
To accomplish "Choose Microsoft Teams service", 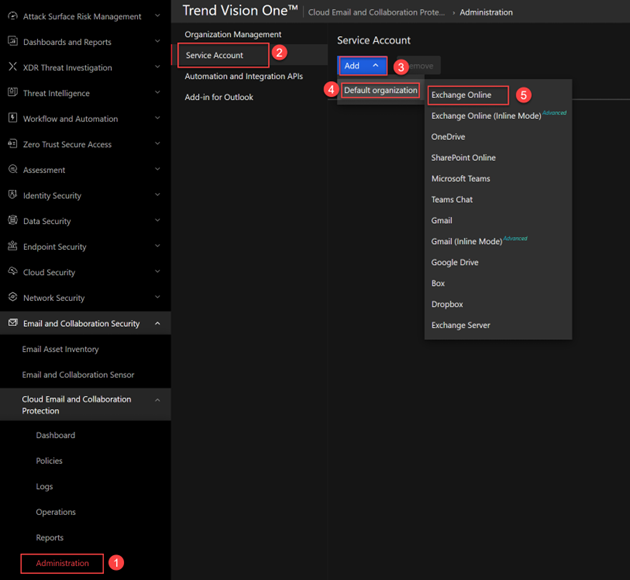I will point(460,179).
